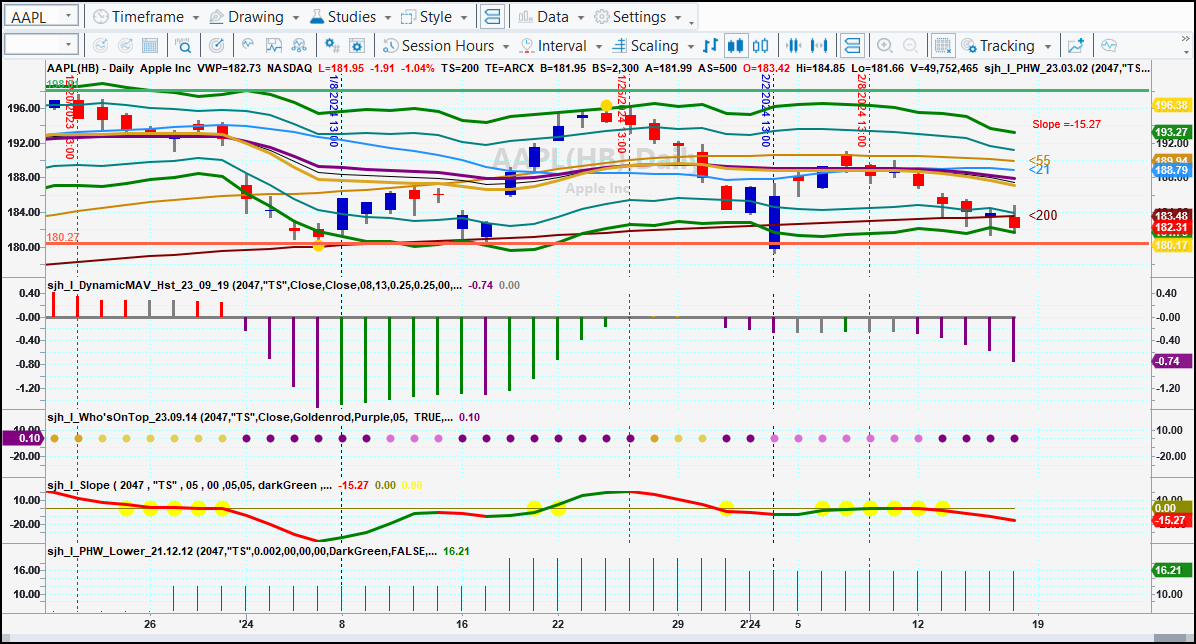Click the 'VWP=182.73' value in header

point(229,68)
